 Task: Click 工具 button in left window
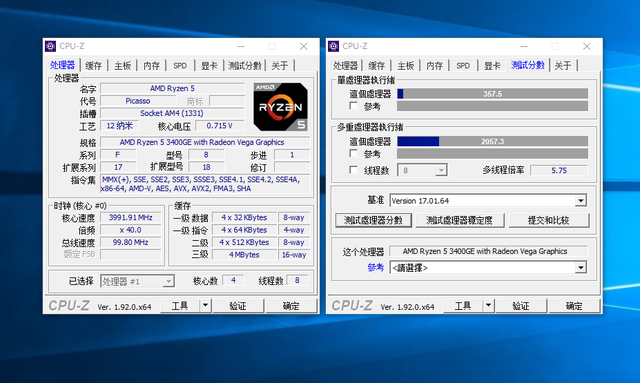180,305
